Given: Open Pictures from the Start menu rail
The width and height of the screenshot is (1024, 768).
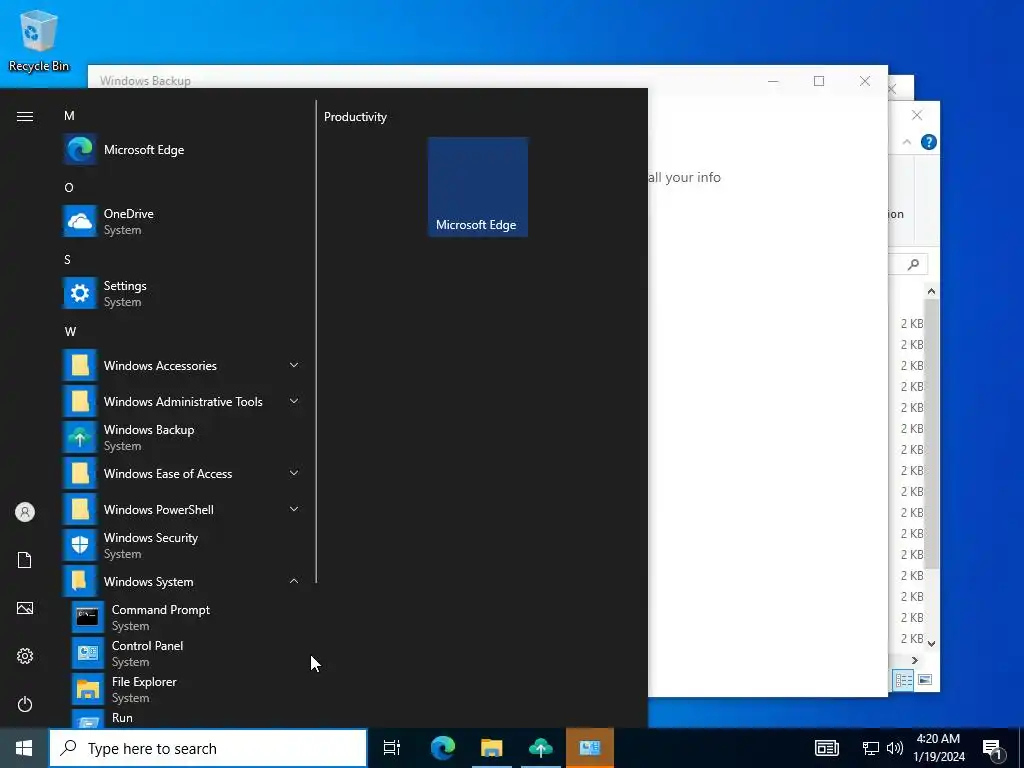Looking at the screenshot, I should click(x=25, y=608).
